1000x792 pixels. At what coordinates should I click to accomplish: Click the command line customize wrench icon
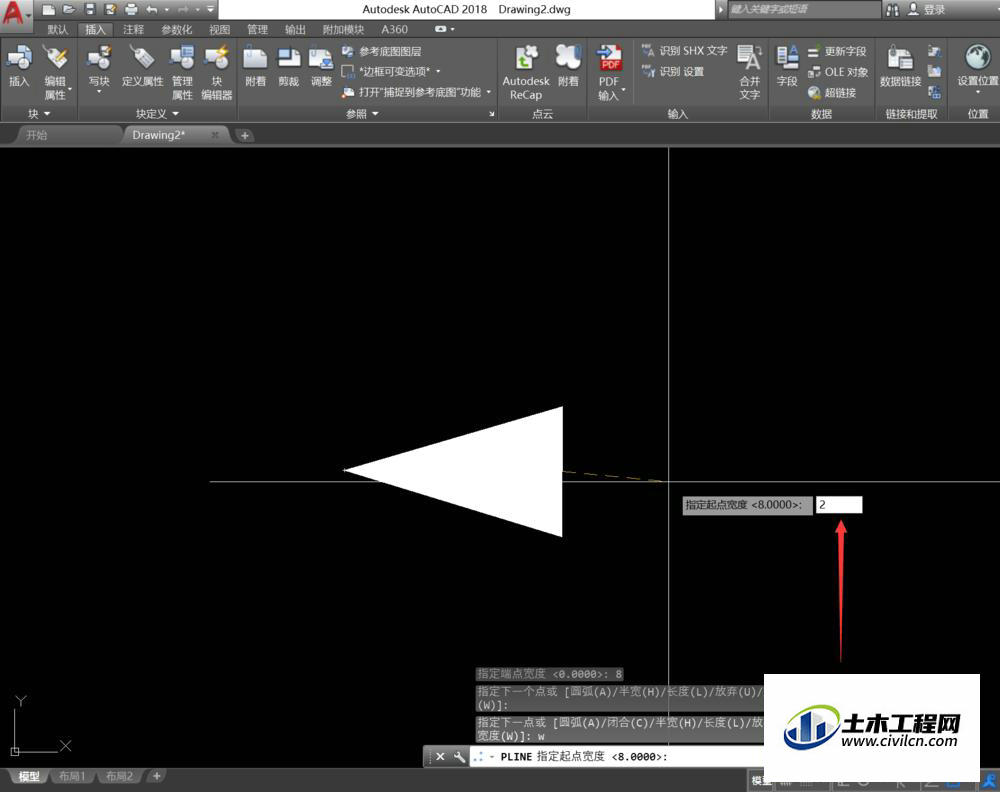(x=459, y=757)
